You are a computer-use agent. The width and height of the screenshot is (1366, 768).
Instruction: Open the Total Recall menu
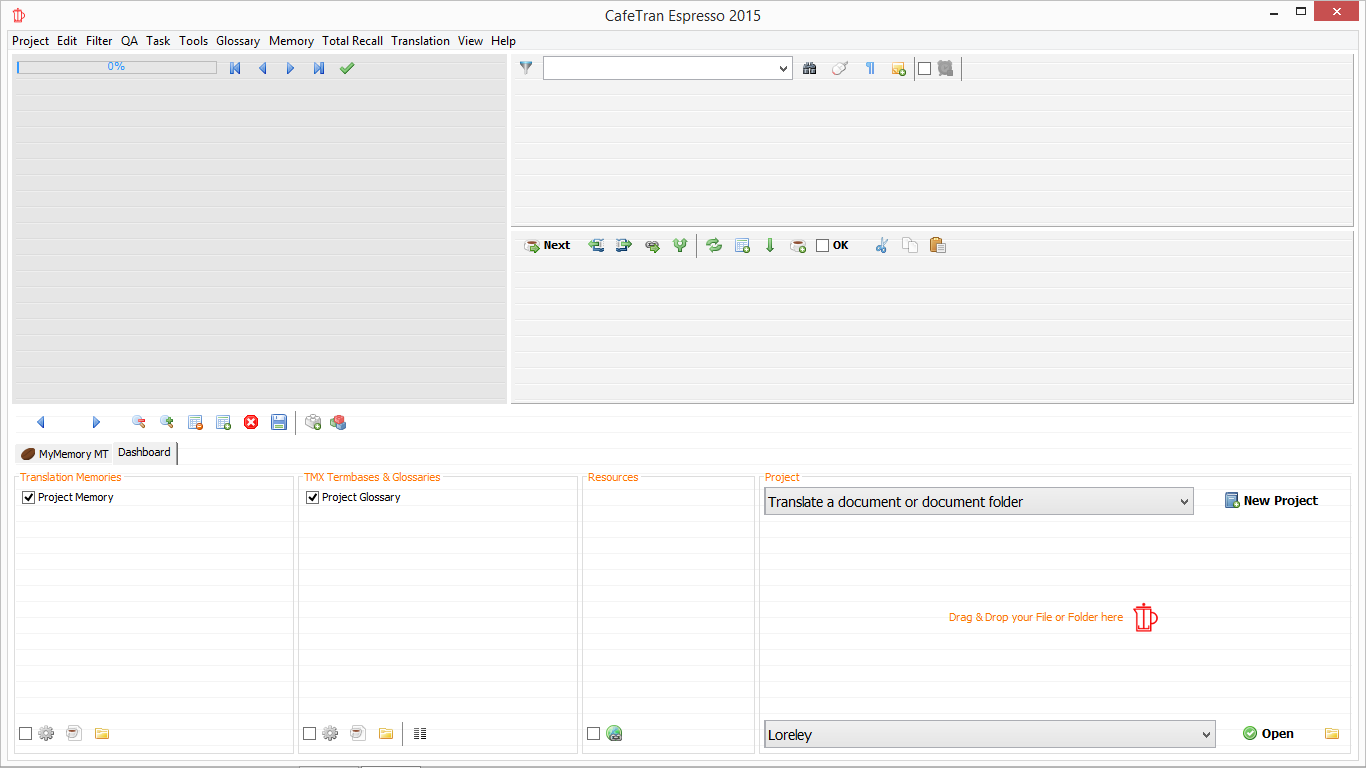point(352,41)
